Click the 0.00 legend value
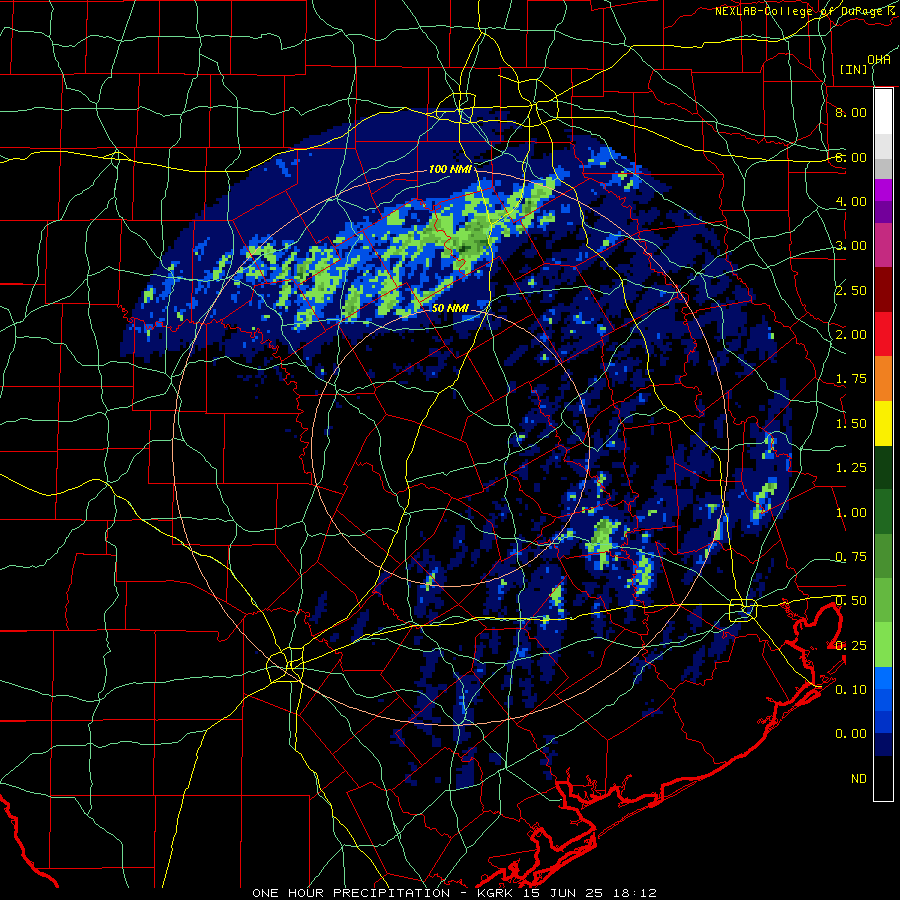 851,734
